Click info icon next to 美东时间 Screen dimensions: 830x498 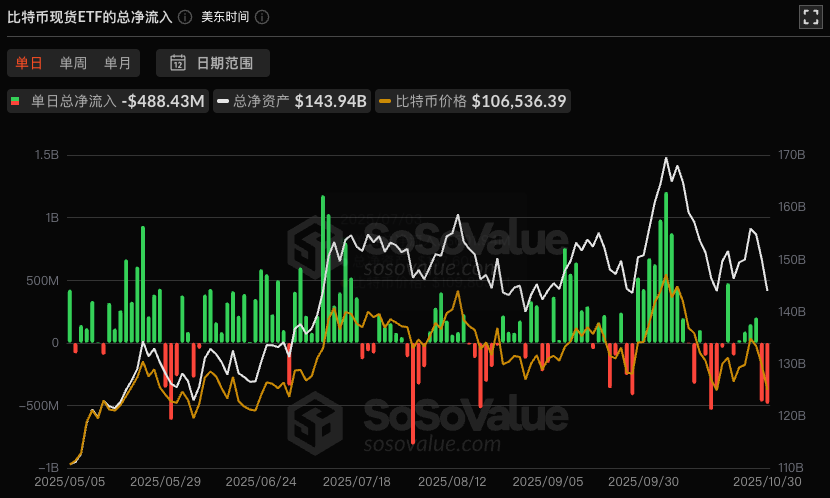(262, 17)
